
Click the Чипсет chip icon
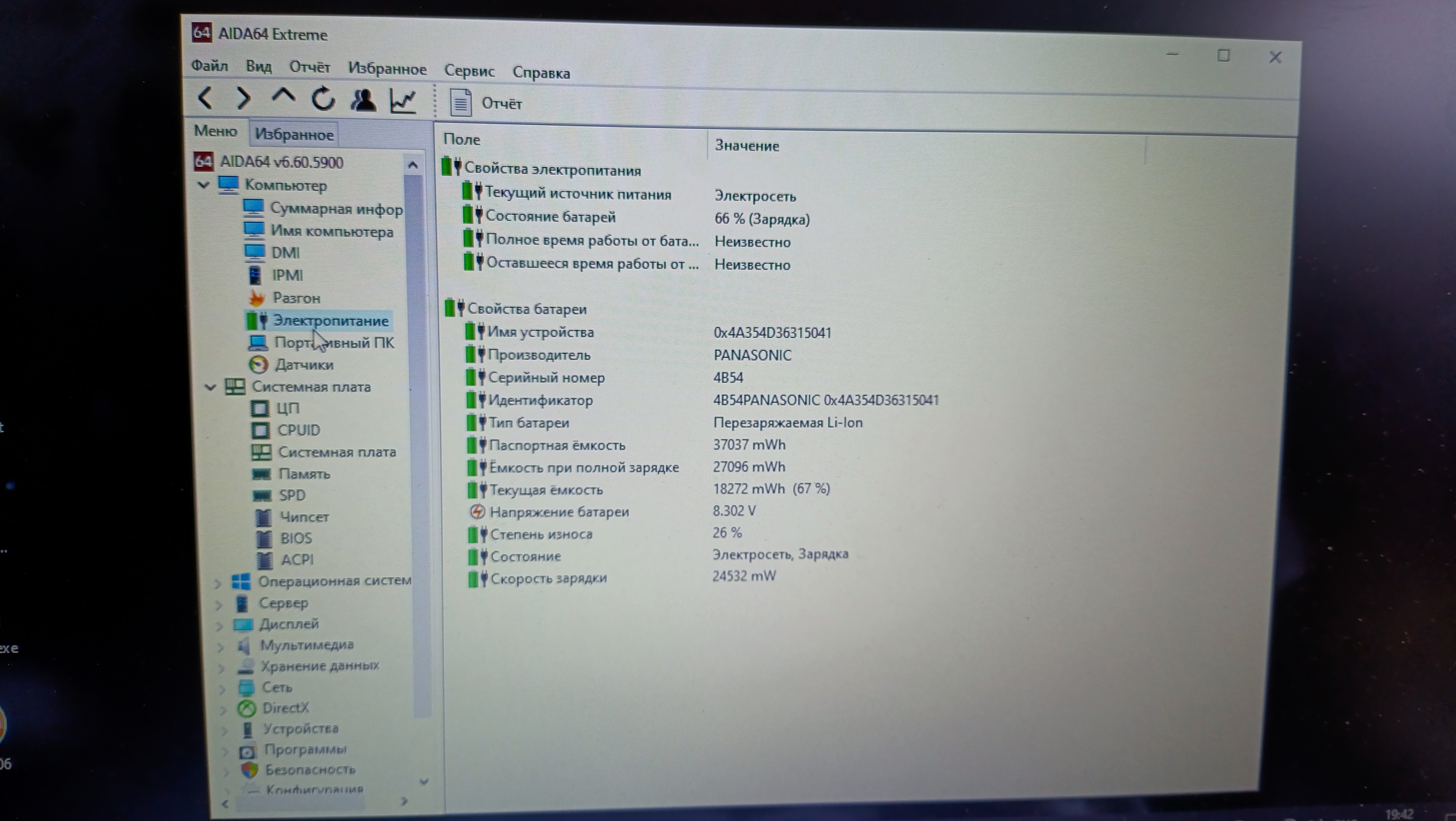263,517
